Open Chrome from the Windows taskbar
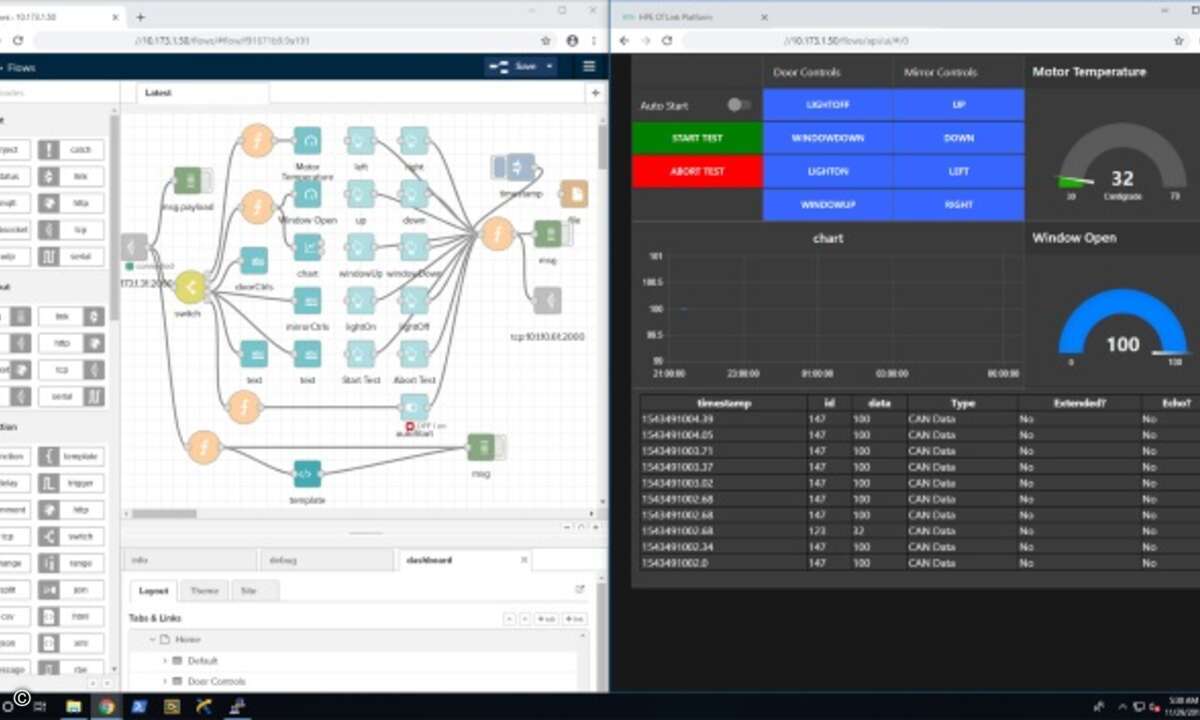1200x720 pixels. [x=106, y=706]
